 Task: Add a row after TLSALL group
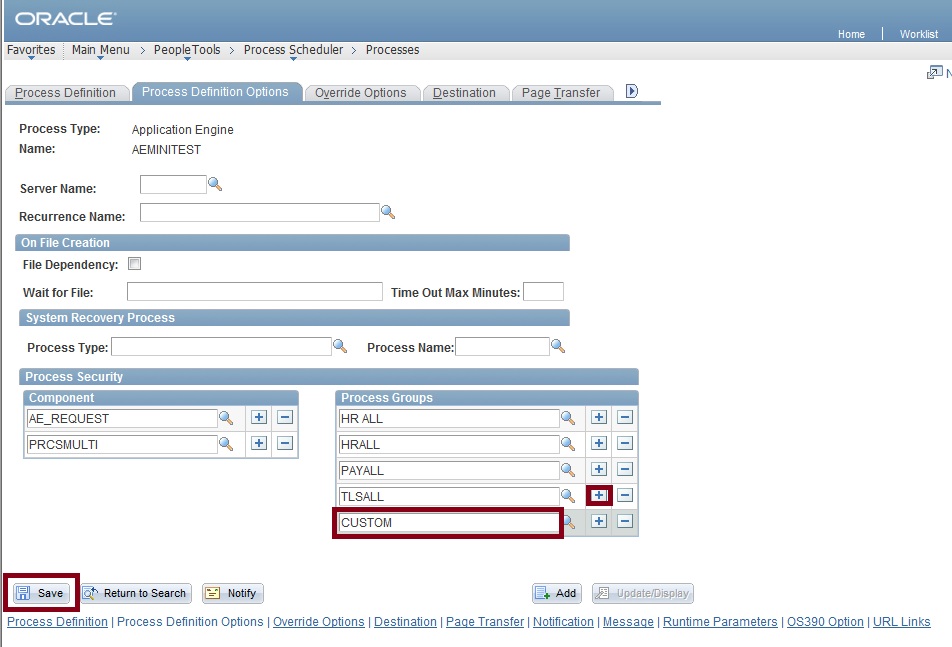coord(599,495)
